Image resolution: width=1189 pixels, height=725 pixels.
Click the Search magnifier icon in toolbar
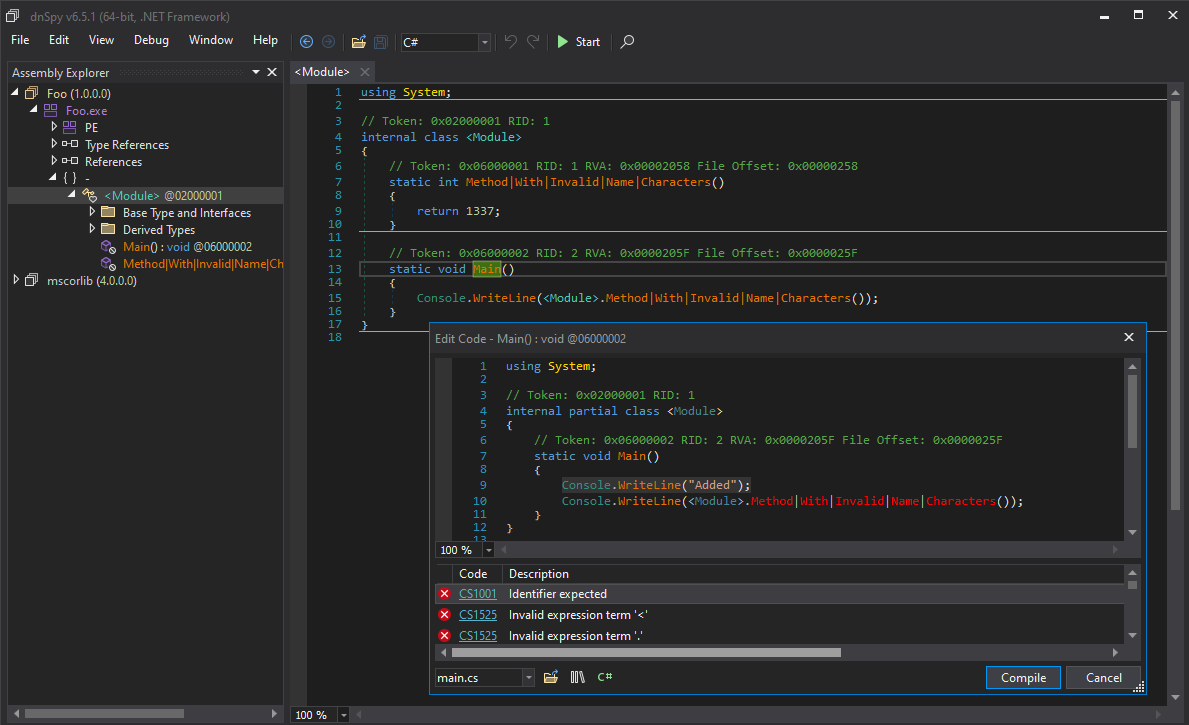(x=627, y=42)
